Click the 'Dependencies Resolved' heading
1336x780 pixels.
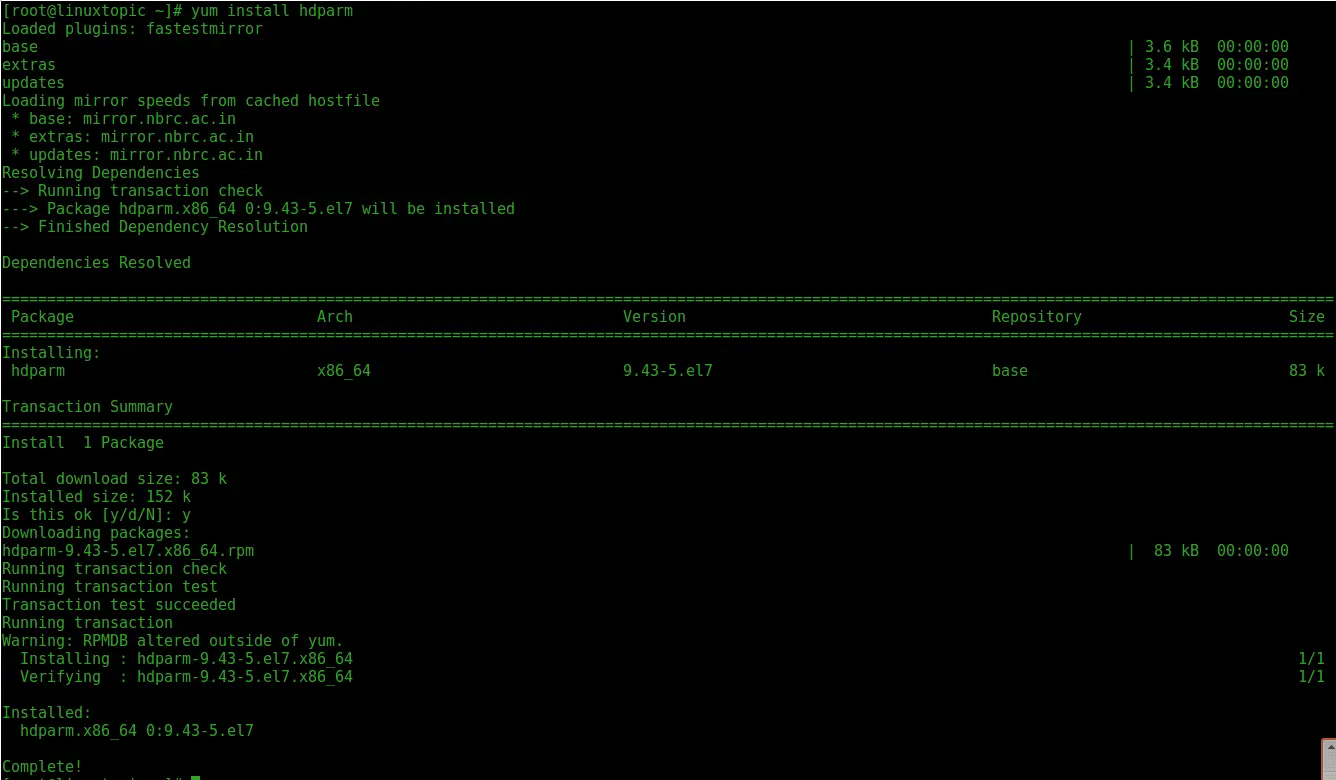coord(96,262)
